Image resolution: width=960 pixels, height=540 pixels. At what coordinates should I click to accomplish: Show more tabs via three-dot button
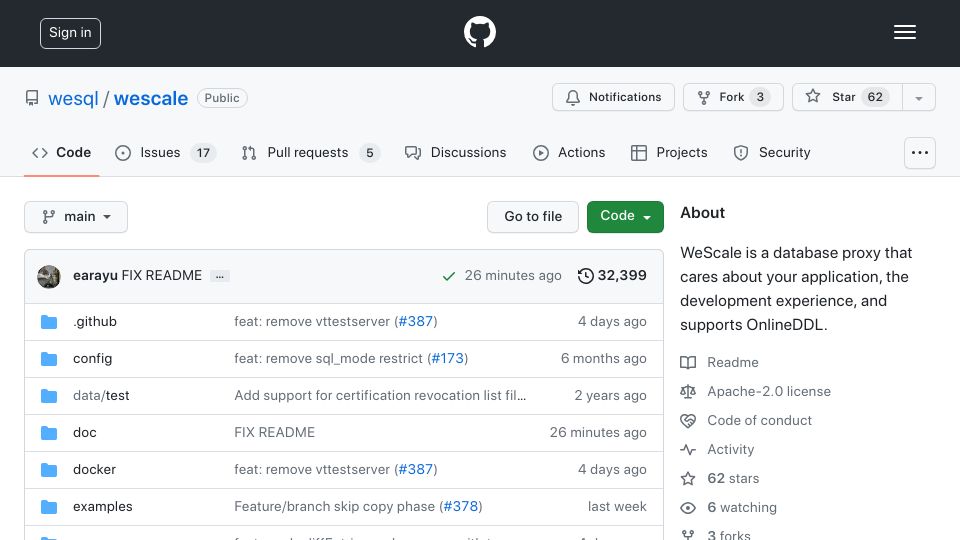coord(920,153)
